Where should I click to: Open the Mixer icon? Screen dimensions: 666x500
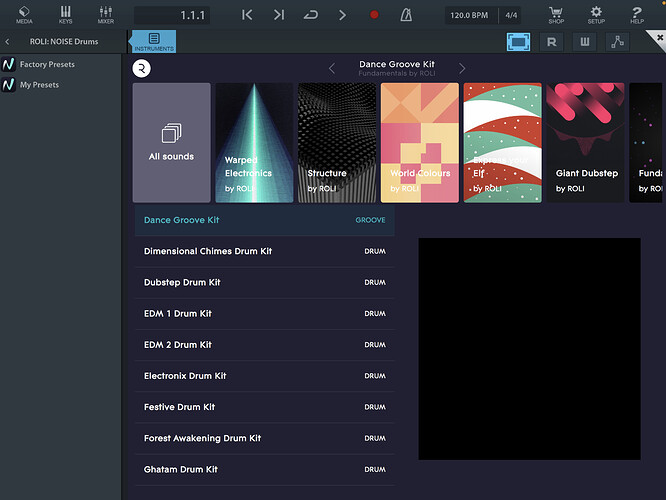coord(106,14)
